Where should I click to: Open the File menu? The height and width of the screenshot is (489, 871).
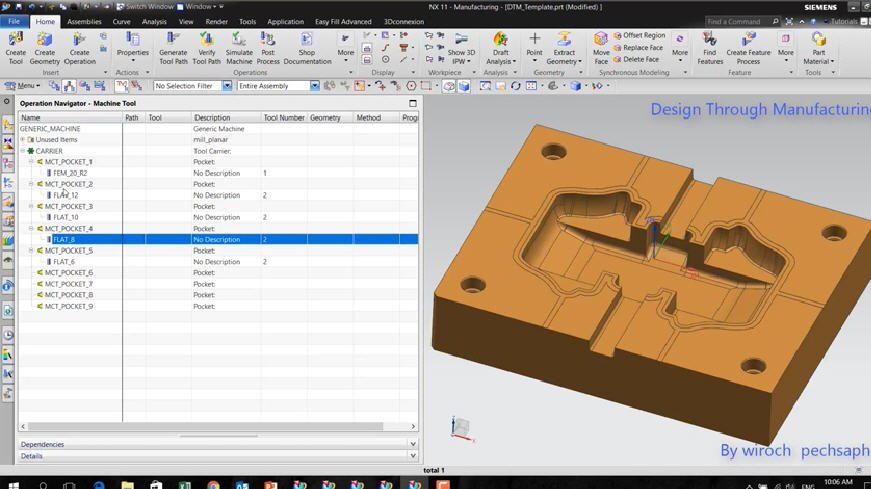pyautogui.click(x=14, y=21)
